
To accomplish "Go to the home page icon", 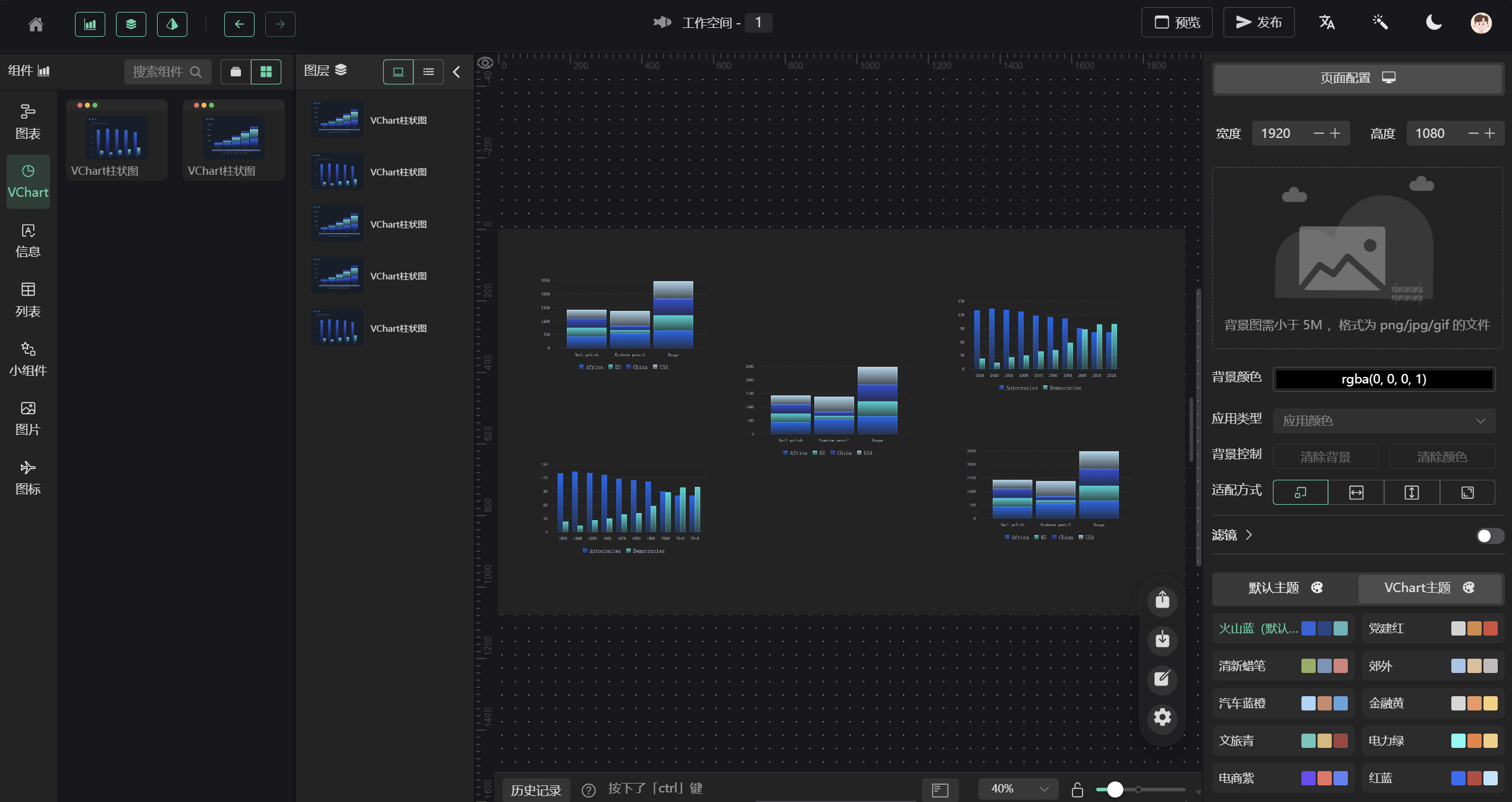I will tap(36, 24).
